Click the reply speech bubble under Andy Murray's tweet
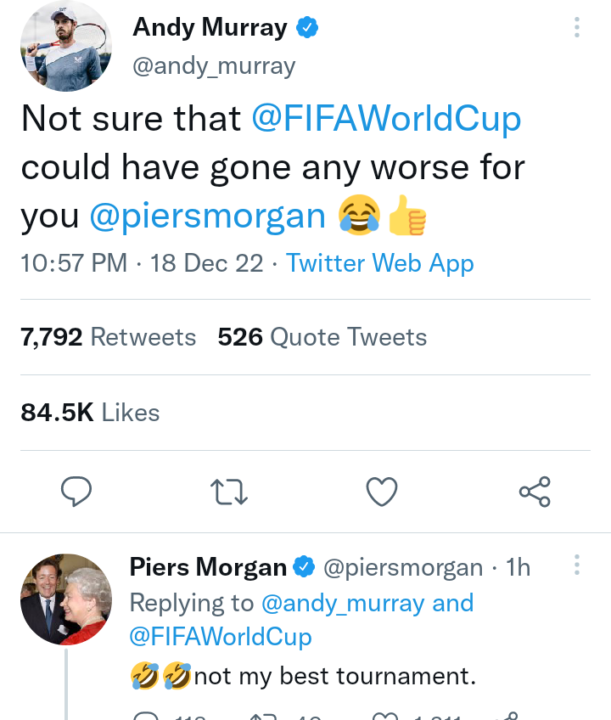Screen dimensions: 611x720 tap(76, 491)
